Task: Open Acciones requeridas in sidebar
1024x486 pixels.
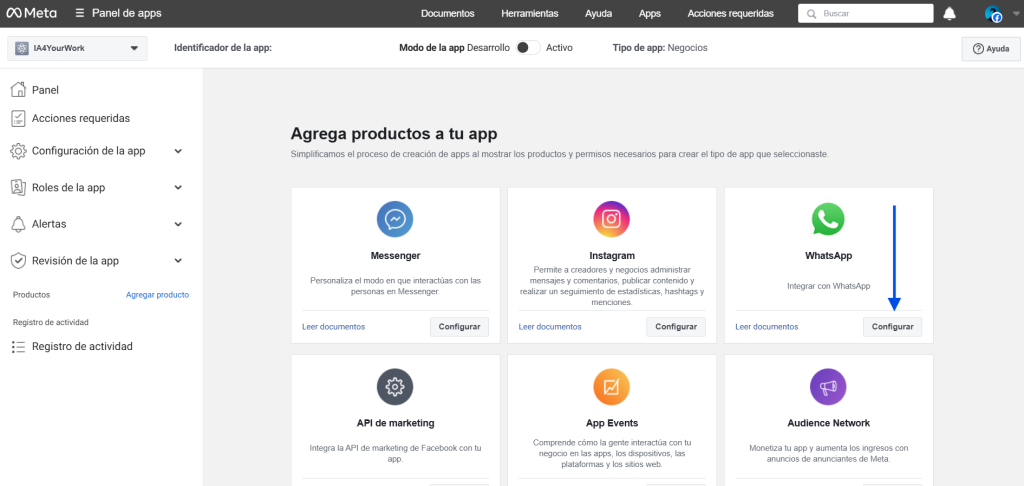Action: [x=81, y=118]
